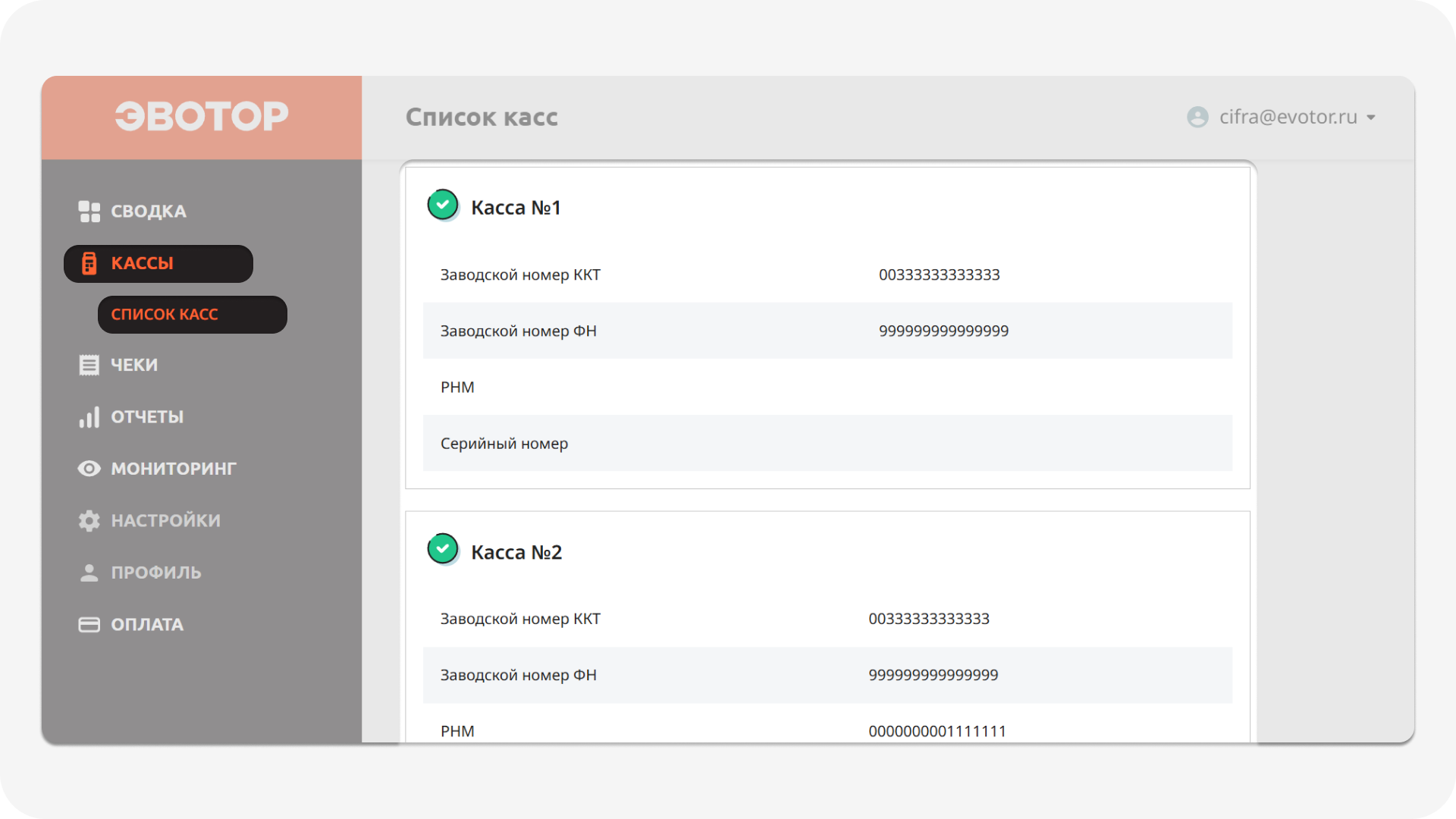Click the Сводка dashboard grid icon
Screen dimensions: 1456x819
click(89, 212)
